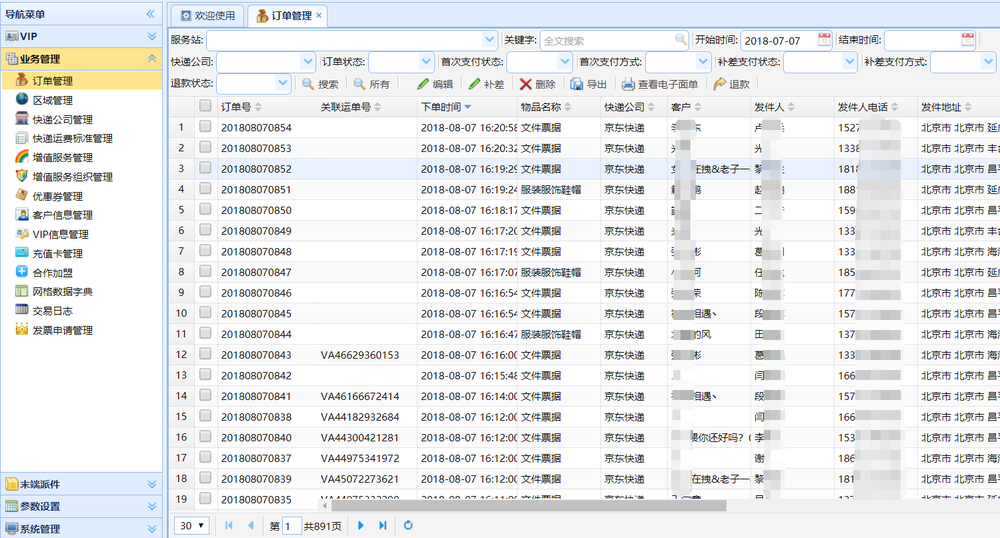Open 快递公司管理 icon in sidebar
The image size is (1000, 538).
[x=22, y=119]
